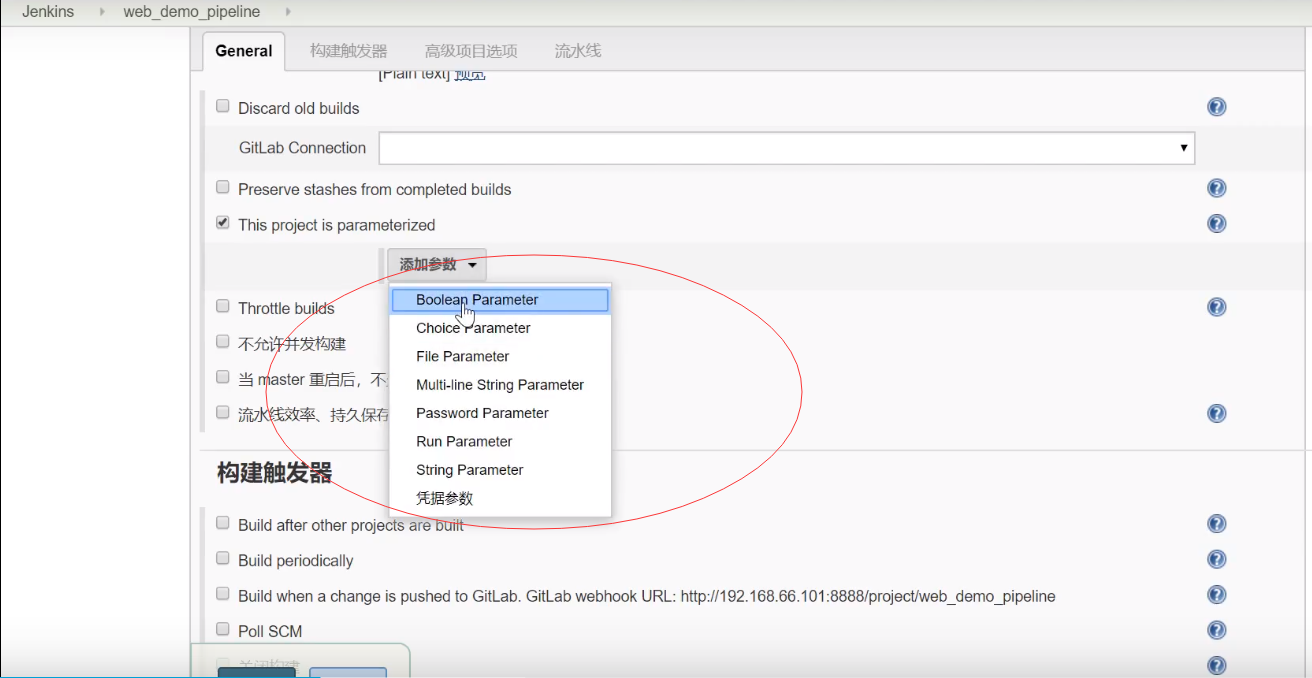Collapse the 添加参数 dropdown button
1312x678 pixels.
click(x=437, y=265)
